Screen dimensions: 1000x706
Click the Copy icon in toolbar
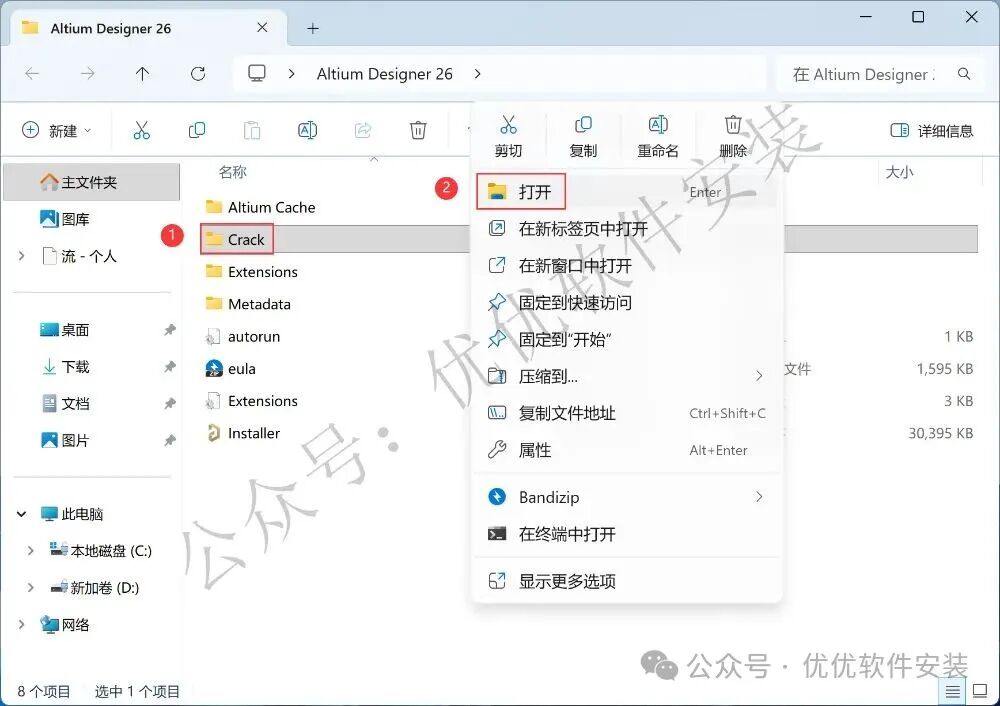[x=197, y=131]
